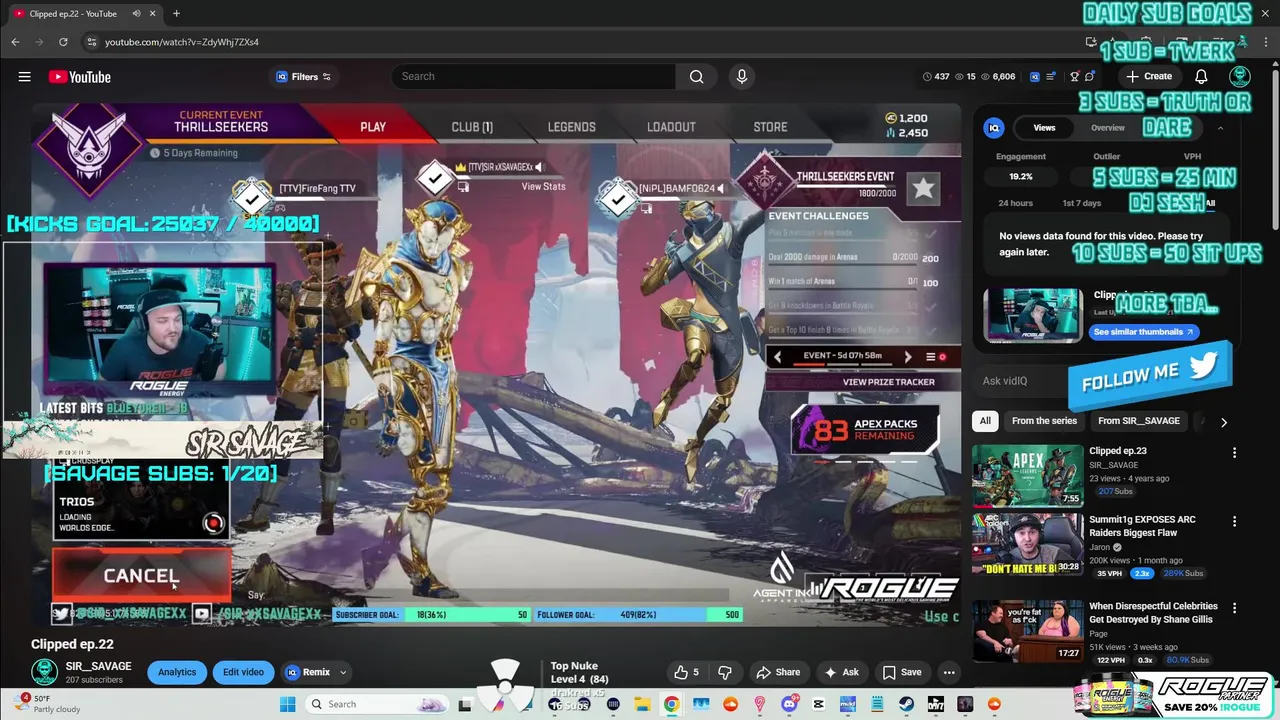Viewport: 1280px width, 720px height.
Task: Expand the Remix dropdown arrow
Action: point(343,672)
